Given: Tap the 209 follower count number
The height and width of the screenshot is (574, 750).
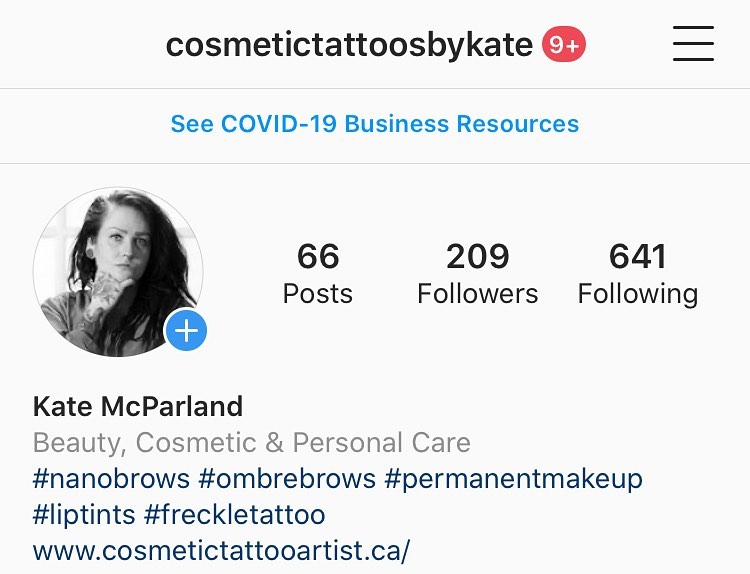Looking at the screenshot, I should pyautogui.click(x=478, y=257).
